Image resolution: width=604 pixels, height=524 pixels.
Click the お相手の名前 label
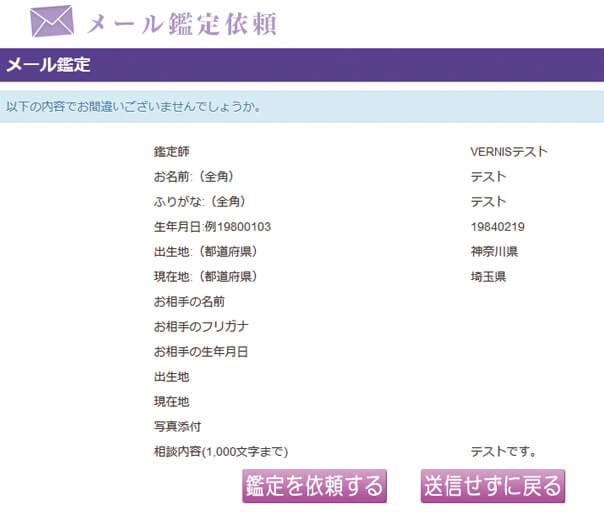[189, 301]
